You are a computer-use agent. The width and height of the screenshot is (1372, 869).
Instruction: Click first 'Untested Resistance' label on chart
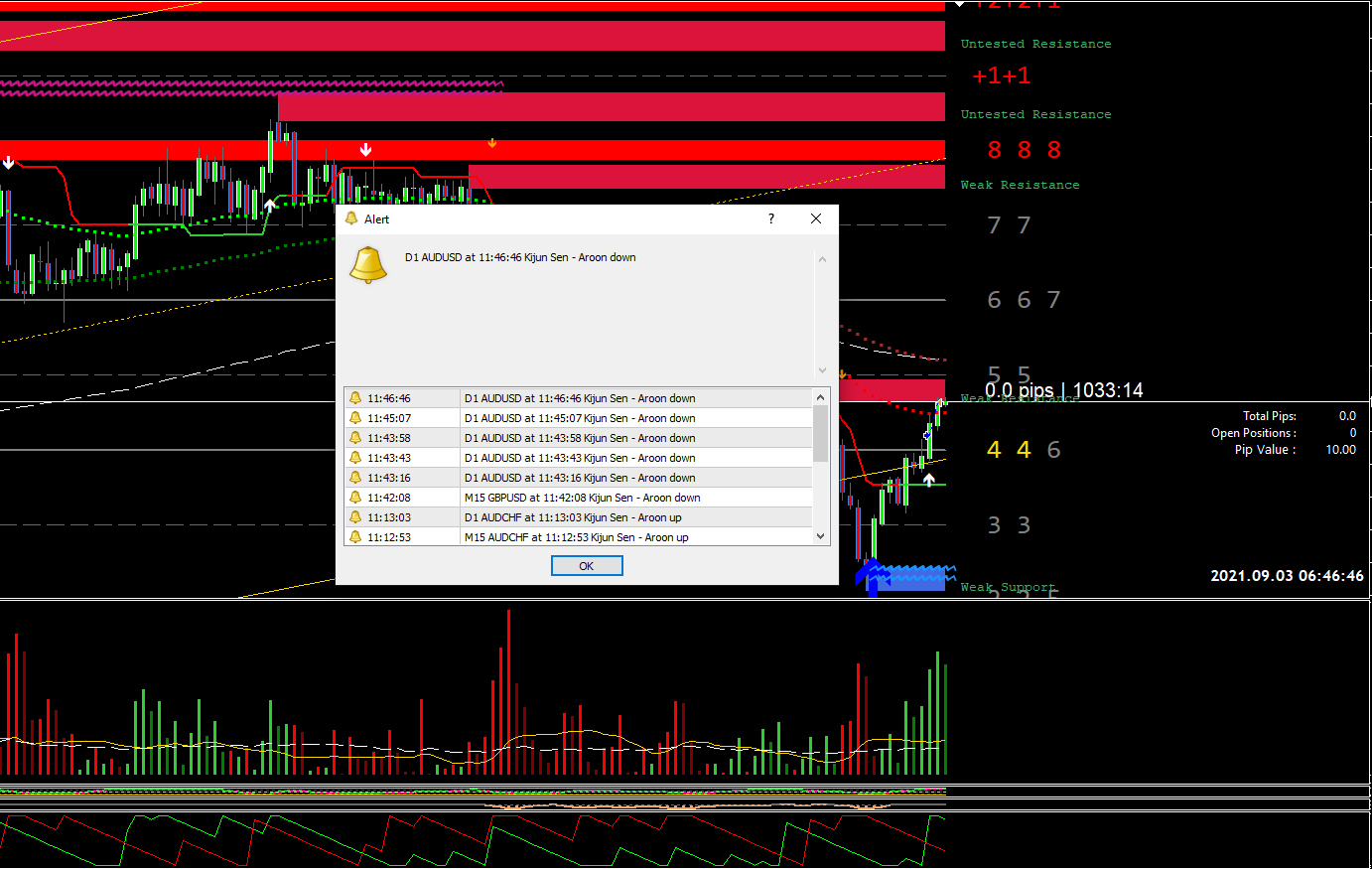1035,44
